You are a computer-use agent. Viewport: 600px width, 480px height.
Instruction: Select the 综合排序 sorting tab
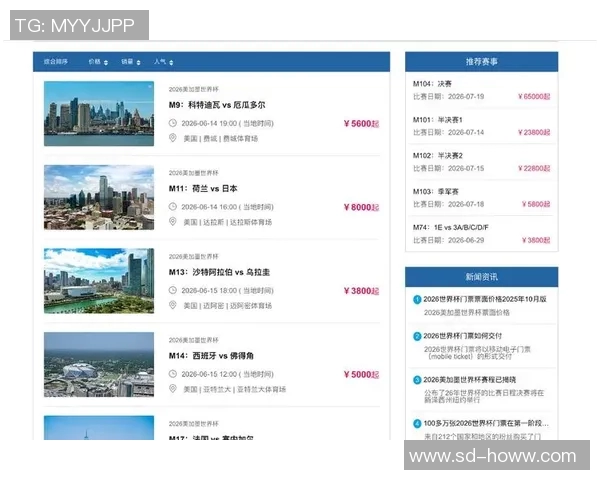pyautogui.click(x=56, y=62)
